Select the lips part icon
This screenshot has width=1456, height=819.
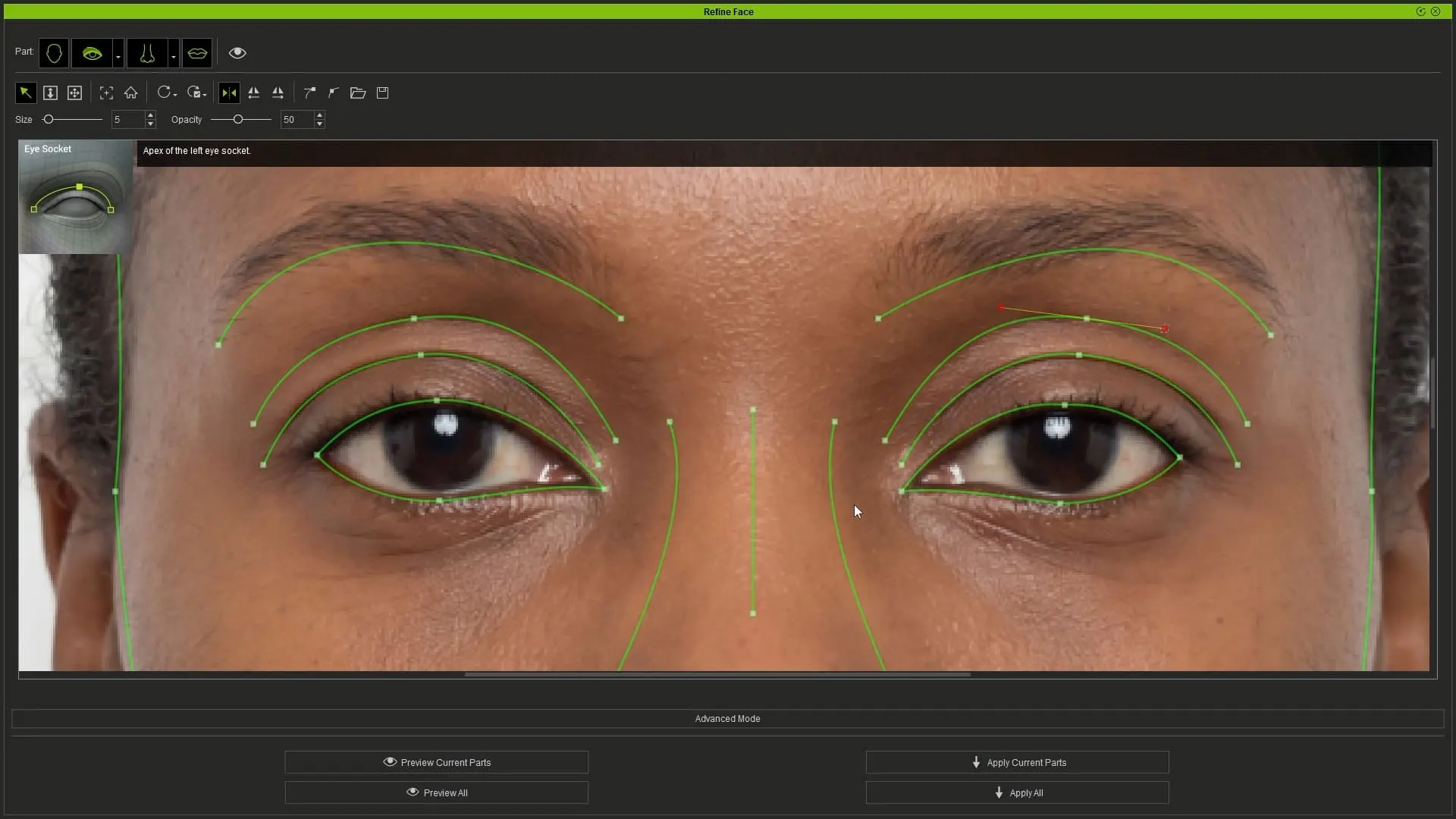(197, 53)
